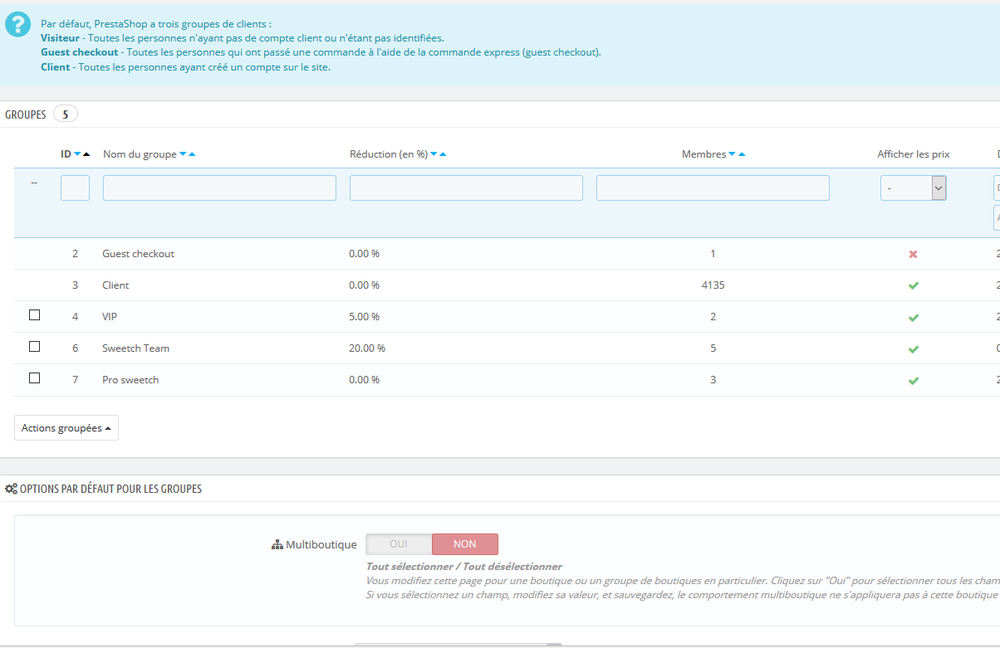Open the Pro sweetch group
Viewport: 1000px width, 648px height.
(x=507, y=380)
